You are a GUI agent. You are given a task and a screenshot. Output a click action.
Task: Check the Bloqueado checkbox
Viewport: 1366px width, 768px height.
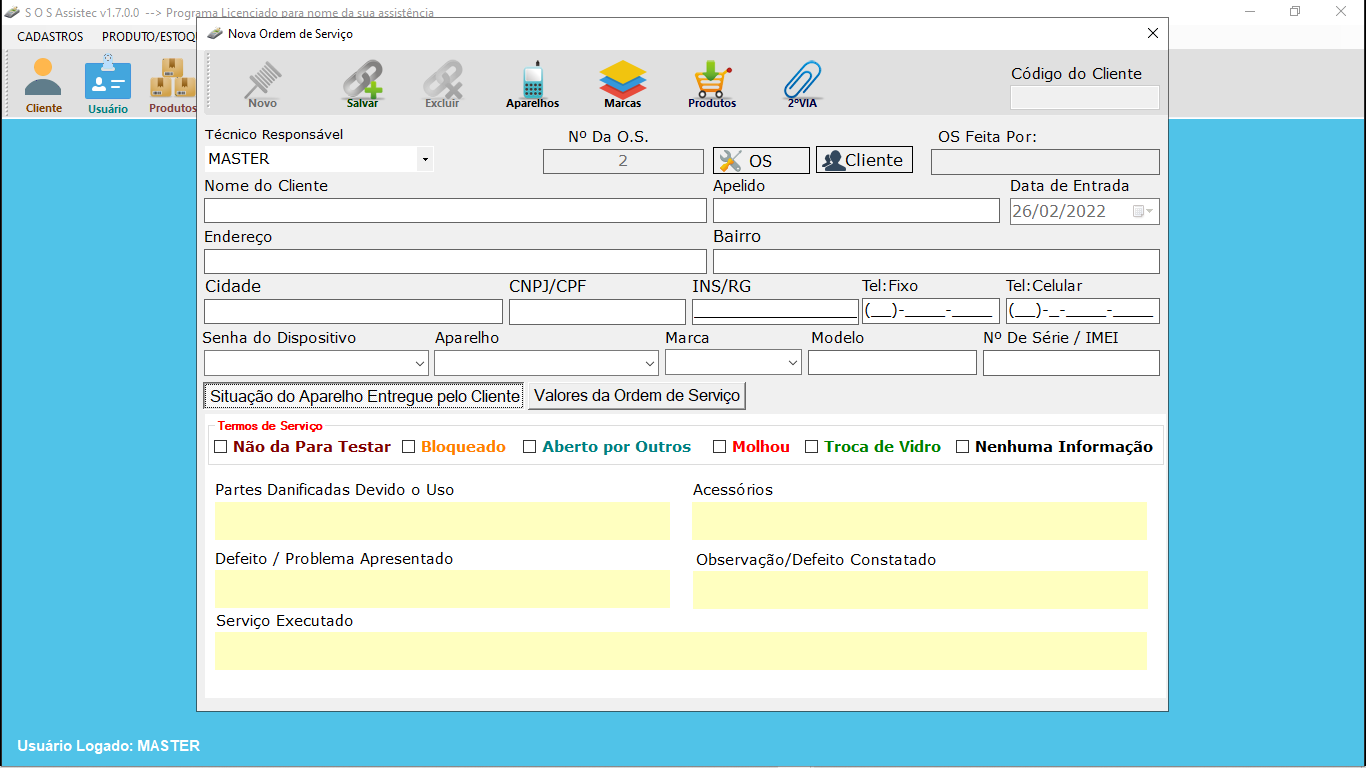tap(409, 447)
